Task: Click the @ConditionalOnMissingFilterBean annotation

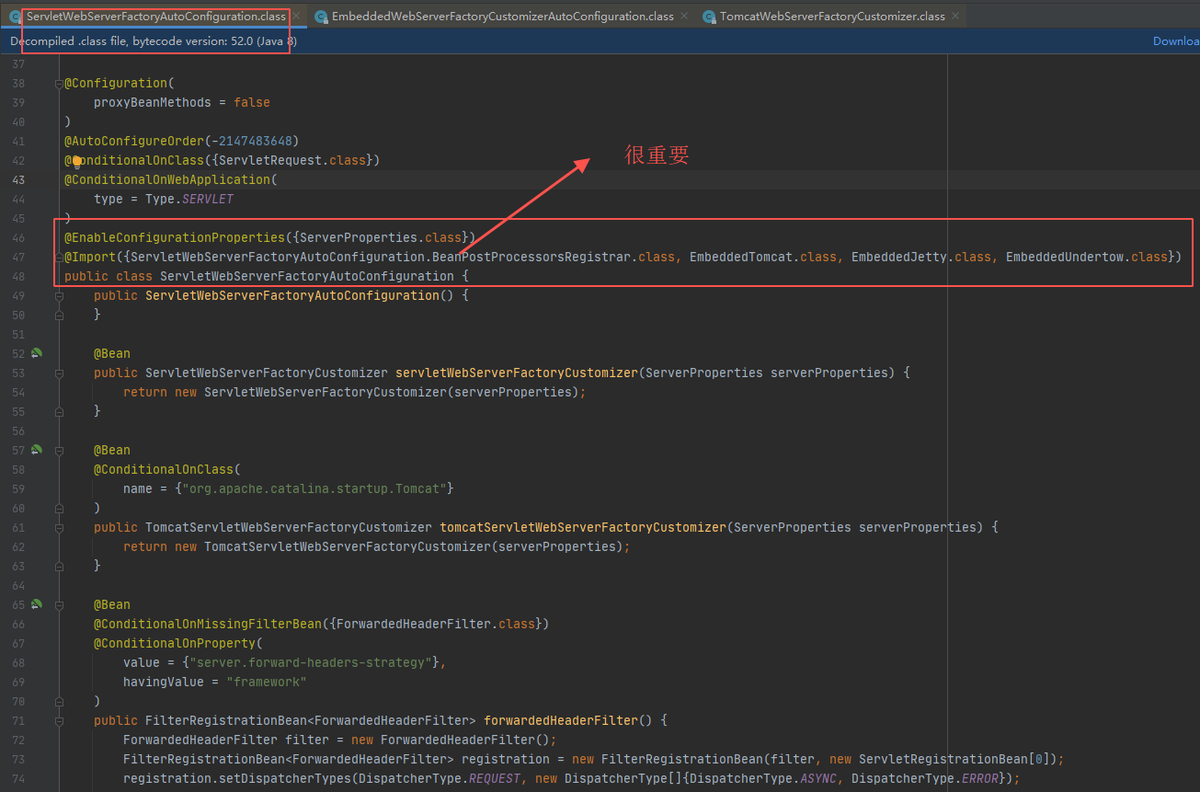Action: click(208, 624)
